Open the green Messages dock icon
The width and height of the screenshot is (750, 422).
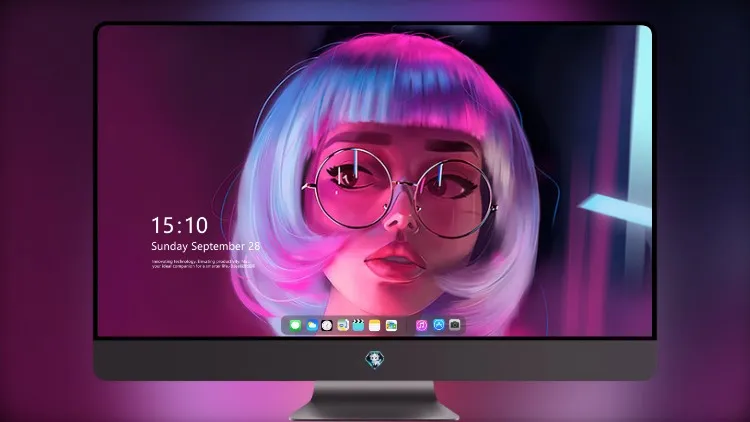coord(295,326)
